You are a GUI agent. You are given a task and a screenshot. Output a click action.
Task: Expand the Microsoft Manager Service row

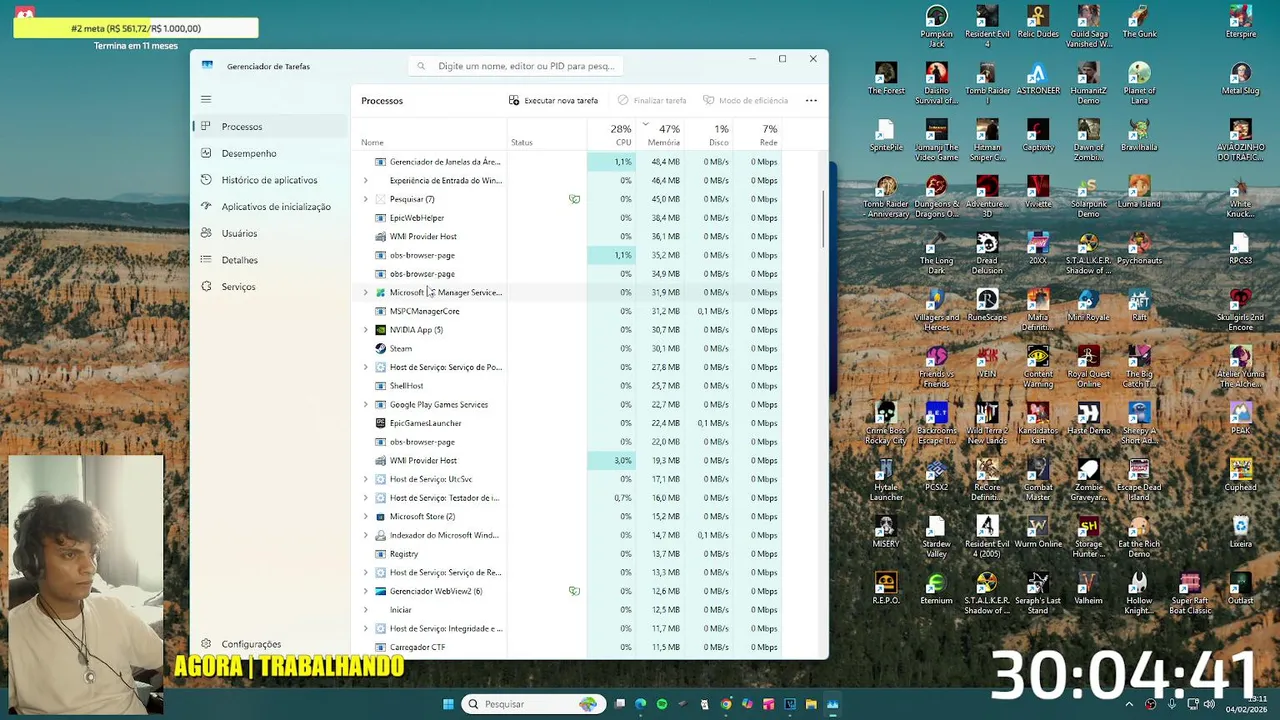365,293
